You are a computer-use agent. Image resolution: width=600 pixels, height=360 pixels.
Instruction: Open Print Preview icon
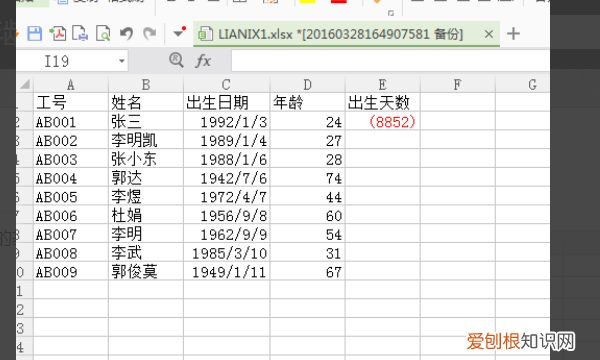[103, 34]
